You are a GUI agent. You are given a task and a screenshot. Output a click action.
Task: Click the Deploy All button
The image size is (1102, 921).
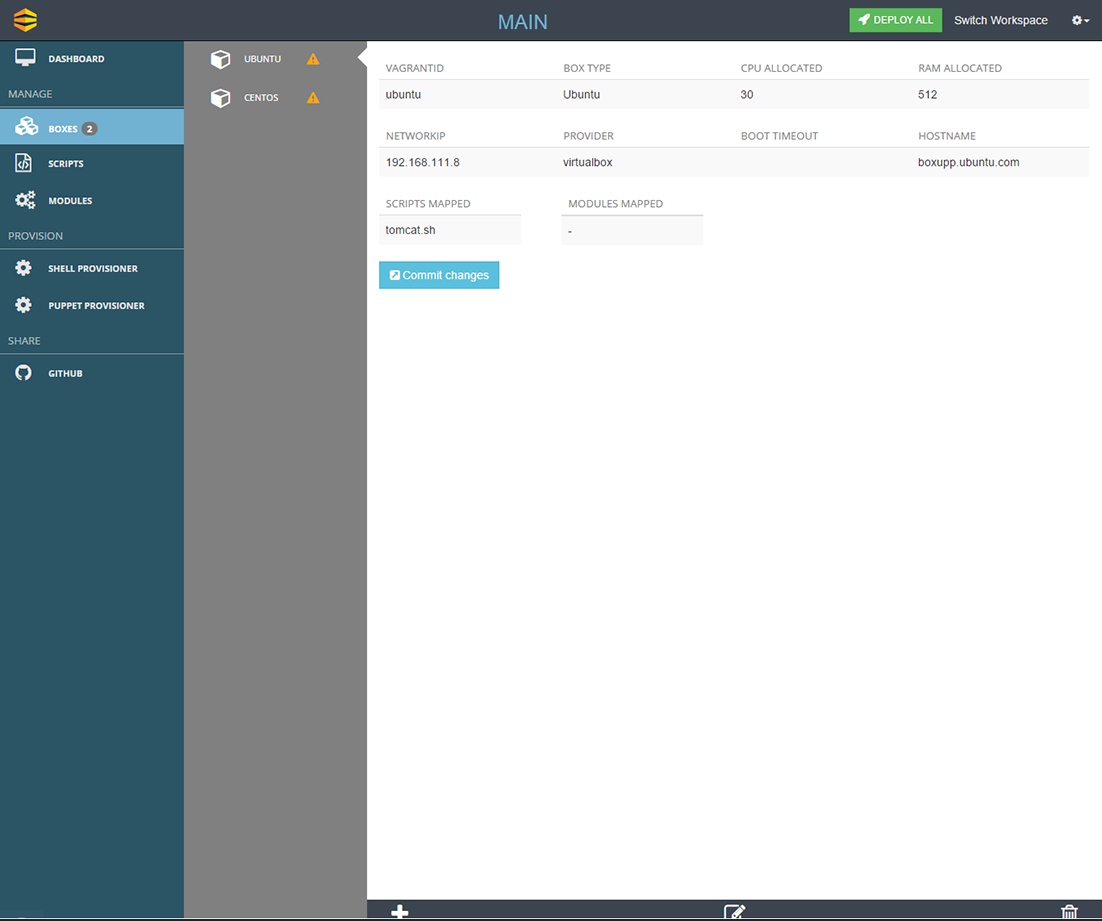click(x=895, y=19)
